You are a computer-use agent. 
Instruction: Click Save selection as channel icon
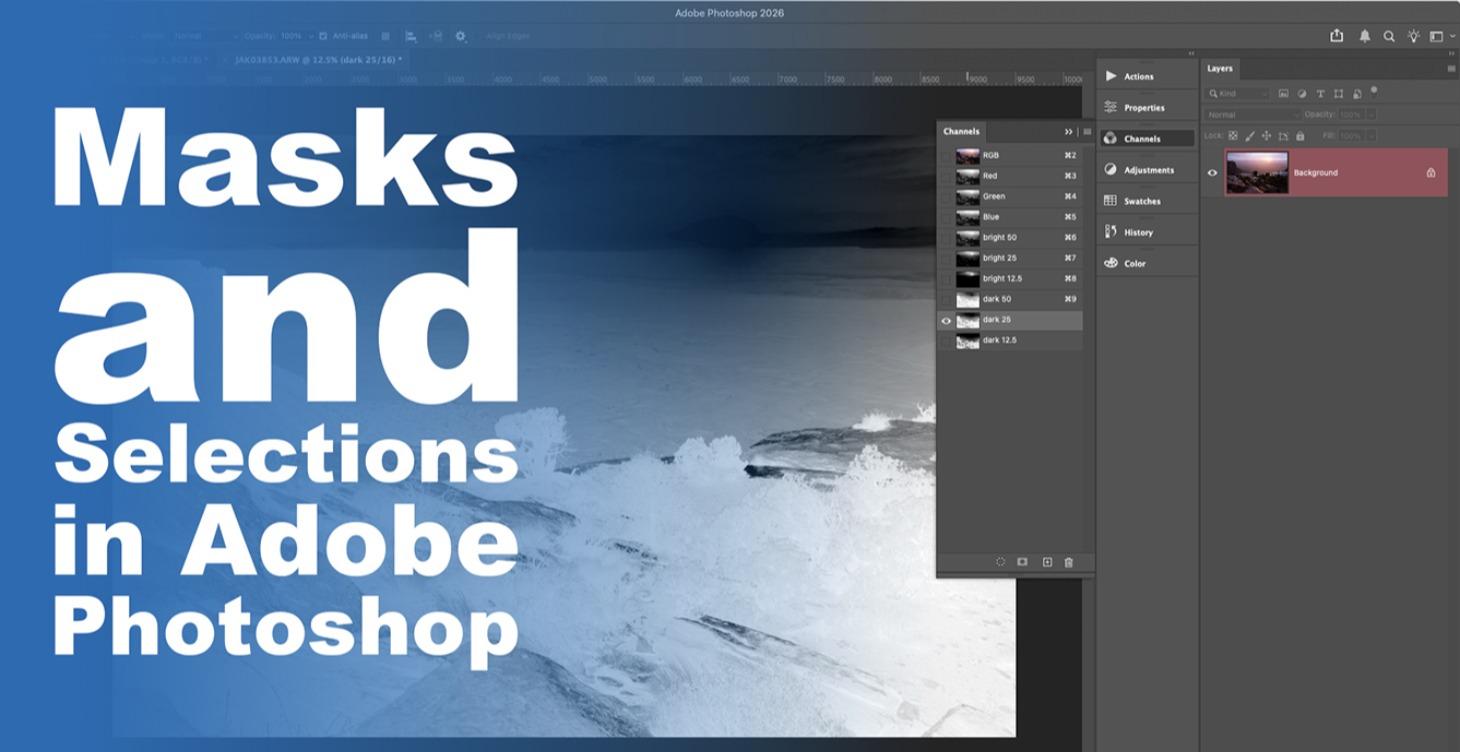tap(1022, 562)
